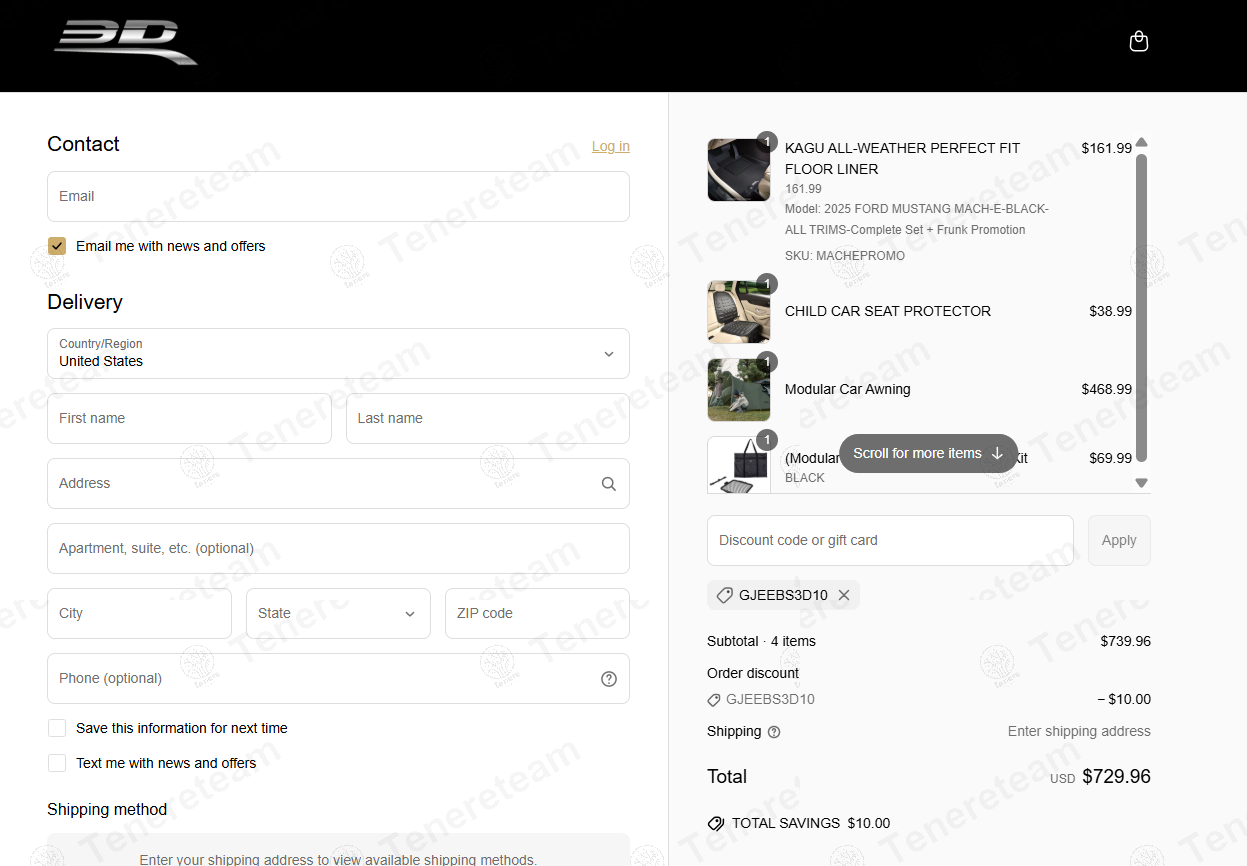Click the Modular Car Awning thumbnail
This screenshot has height=866, width=1247.
click(738, 390)
